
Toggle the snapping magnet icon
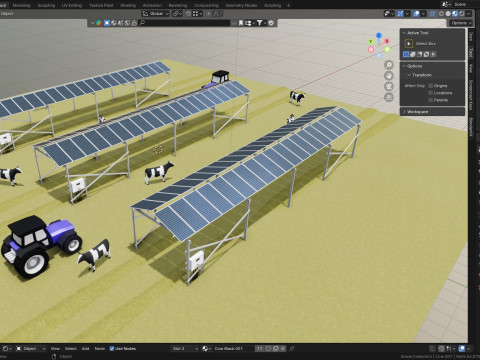pos(188,14)
